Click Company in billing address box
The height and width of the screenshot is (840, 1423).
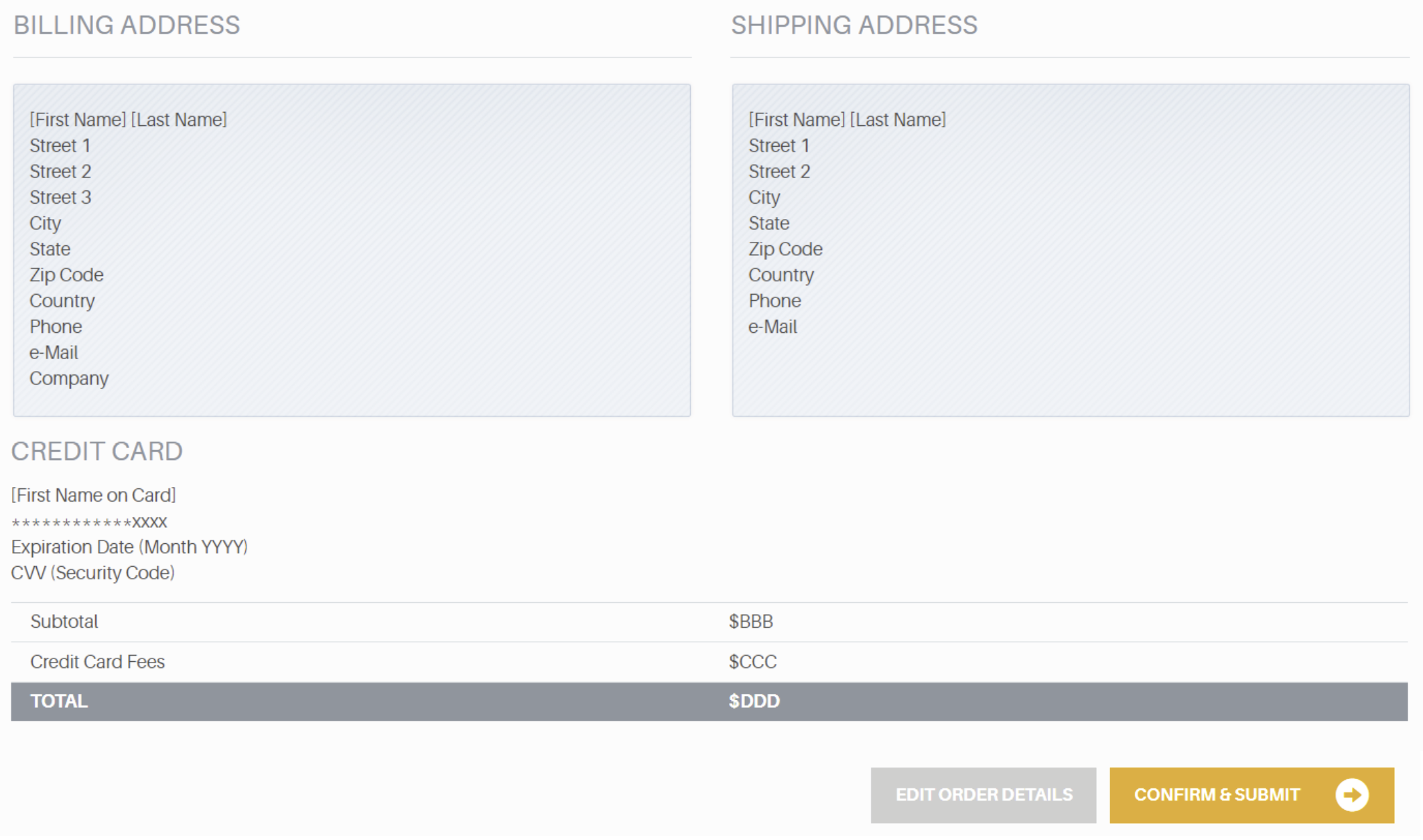(x=69, y=378)
